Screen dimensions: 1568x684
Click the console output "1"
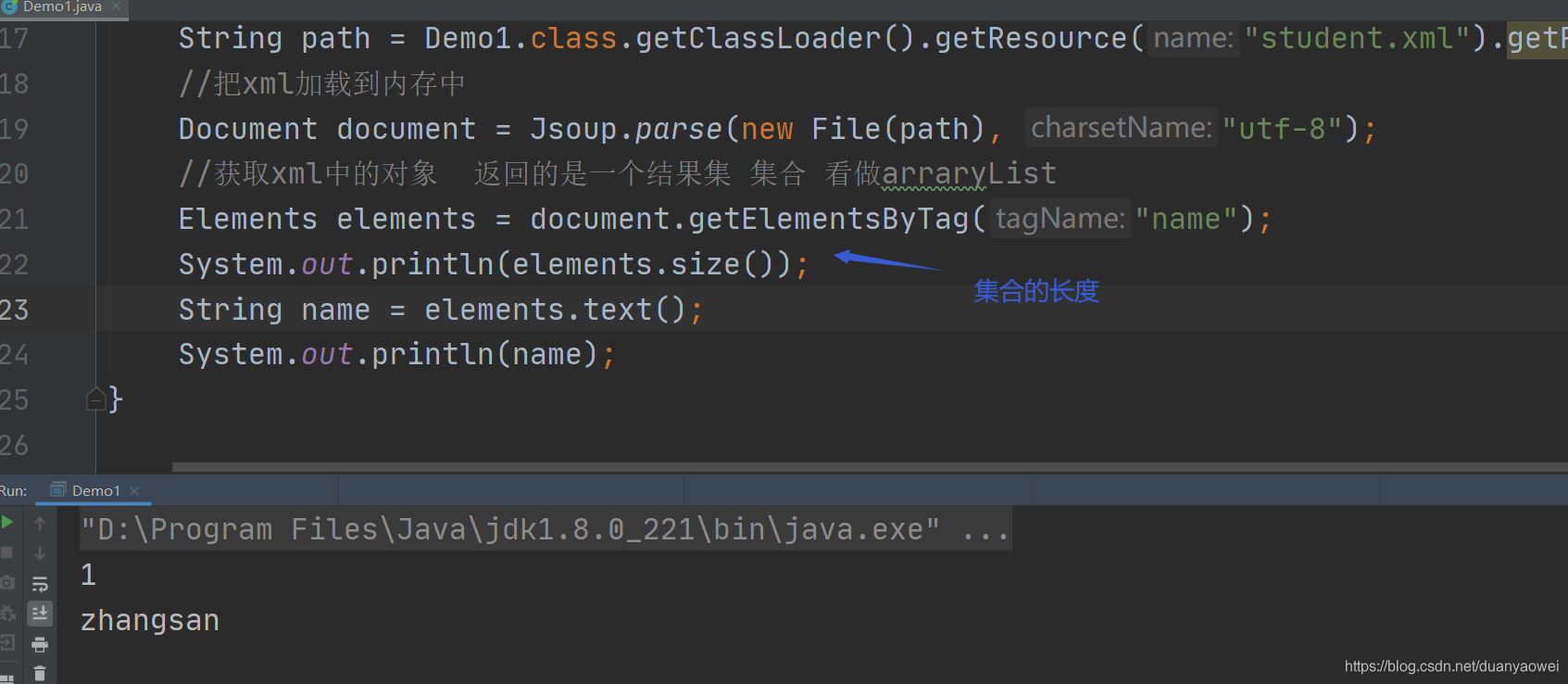[x=89, y=575]
